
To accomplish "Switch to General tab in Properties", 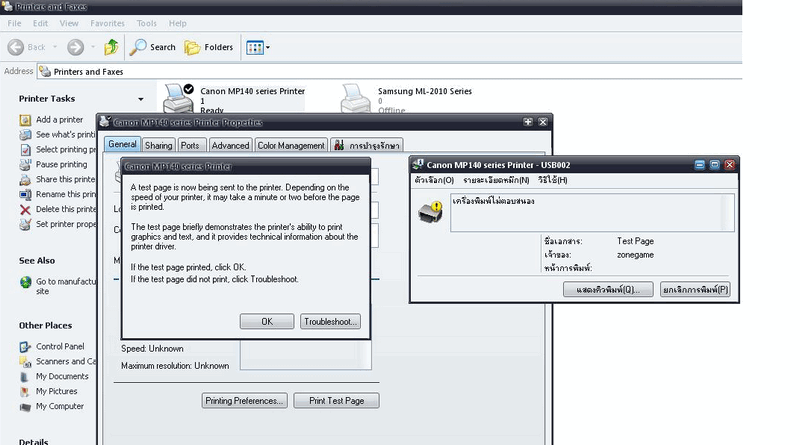I will pos(122,144).
